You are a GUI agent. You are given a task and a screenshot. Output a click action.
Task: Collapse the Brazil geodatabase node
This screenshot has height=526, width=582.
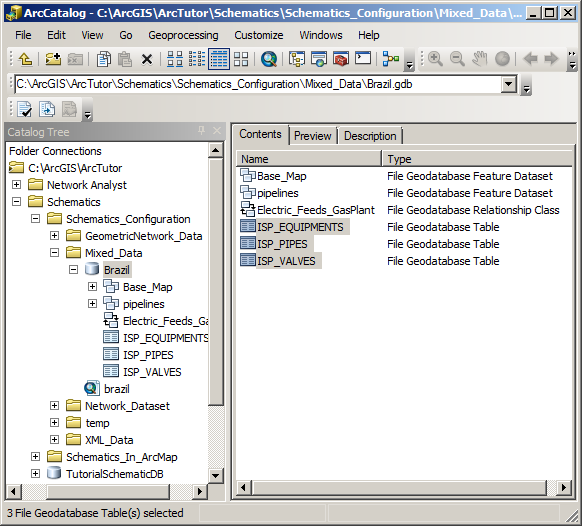(73, 269)
